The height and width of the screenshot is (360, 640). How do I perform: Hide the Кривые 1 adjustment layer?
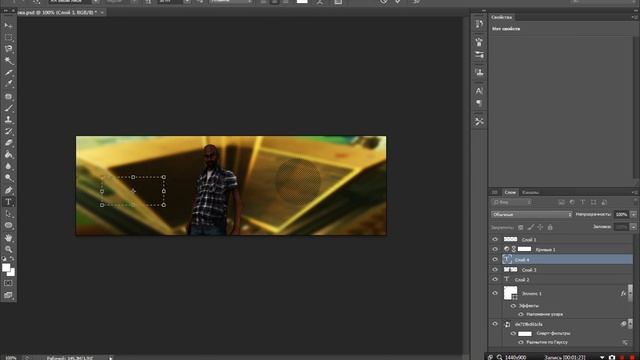pyautogui.click(x=495, y=249)
